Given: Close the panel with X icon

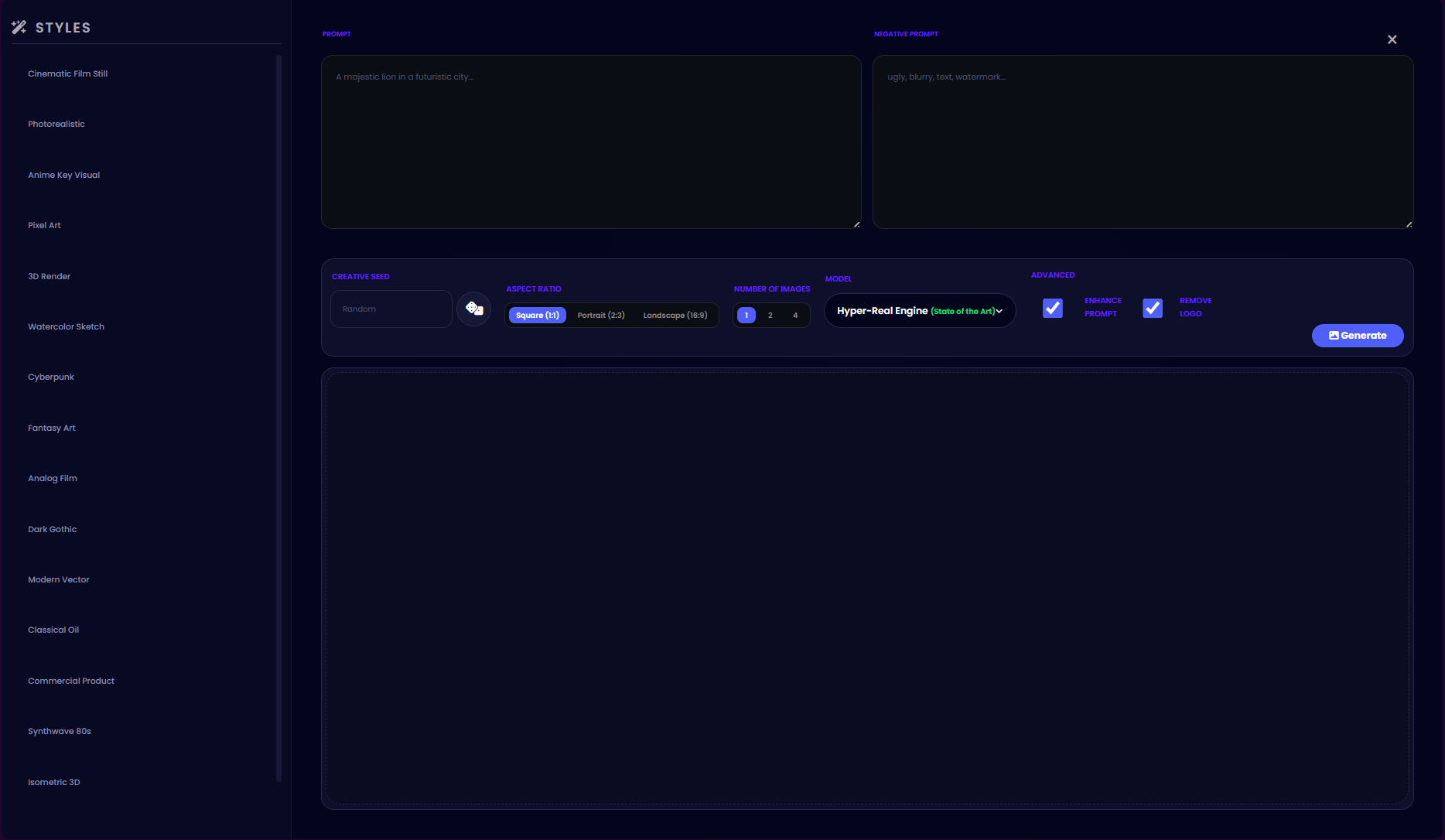Looking at the screenshot, I should point(1392,39).
